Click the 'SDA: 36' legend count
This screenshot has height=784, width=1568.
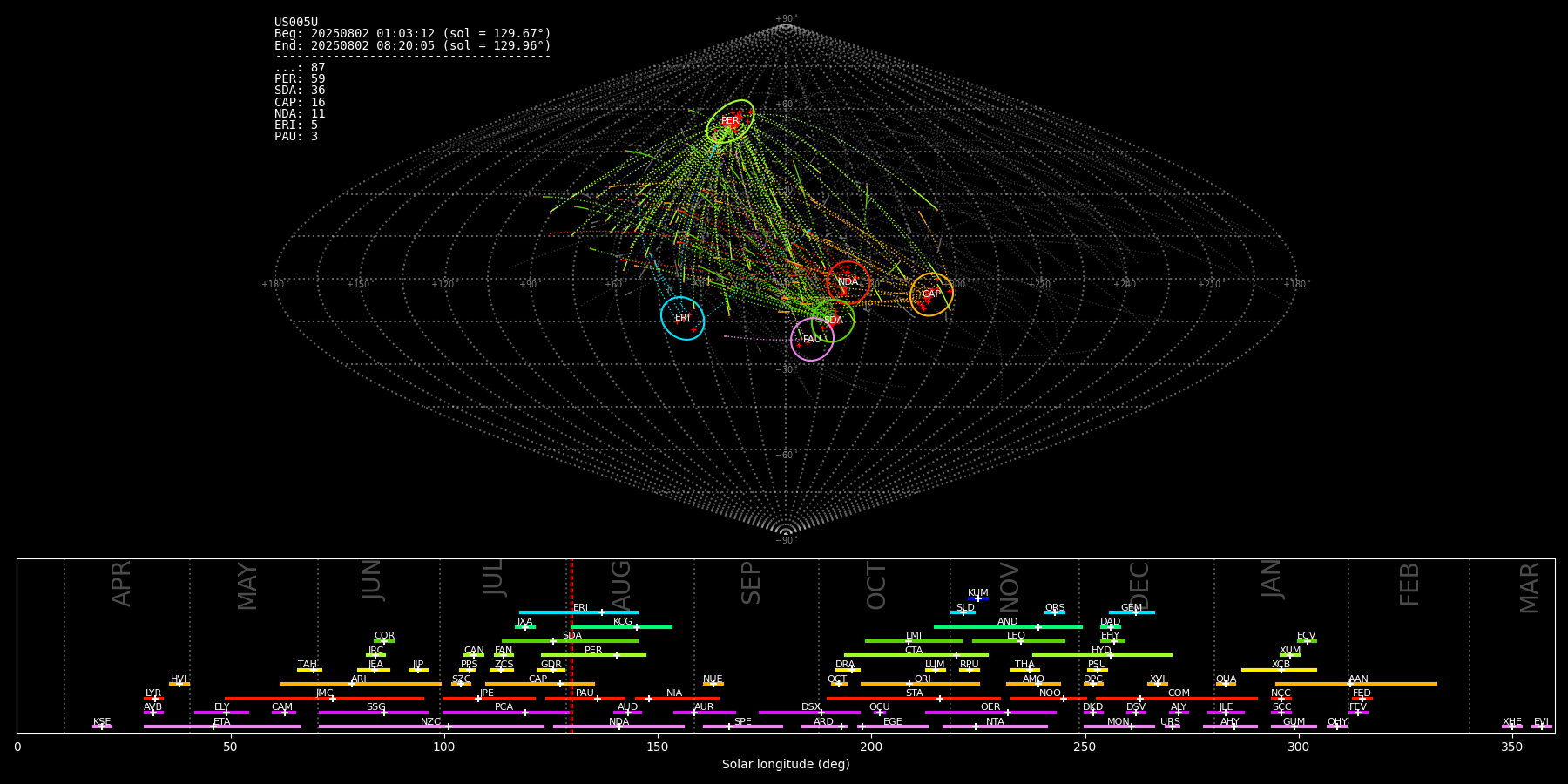click(300, 91)
